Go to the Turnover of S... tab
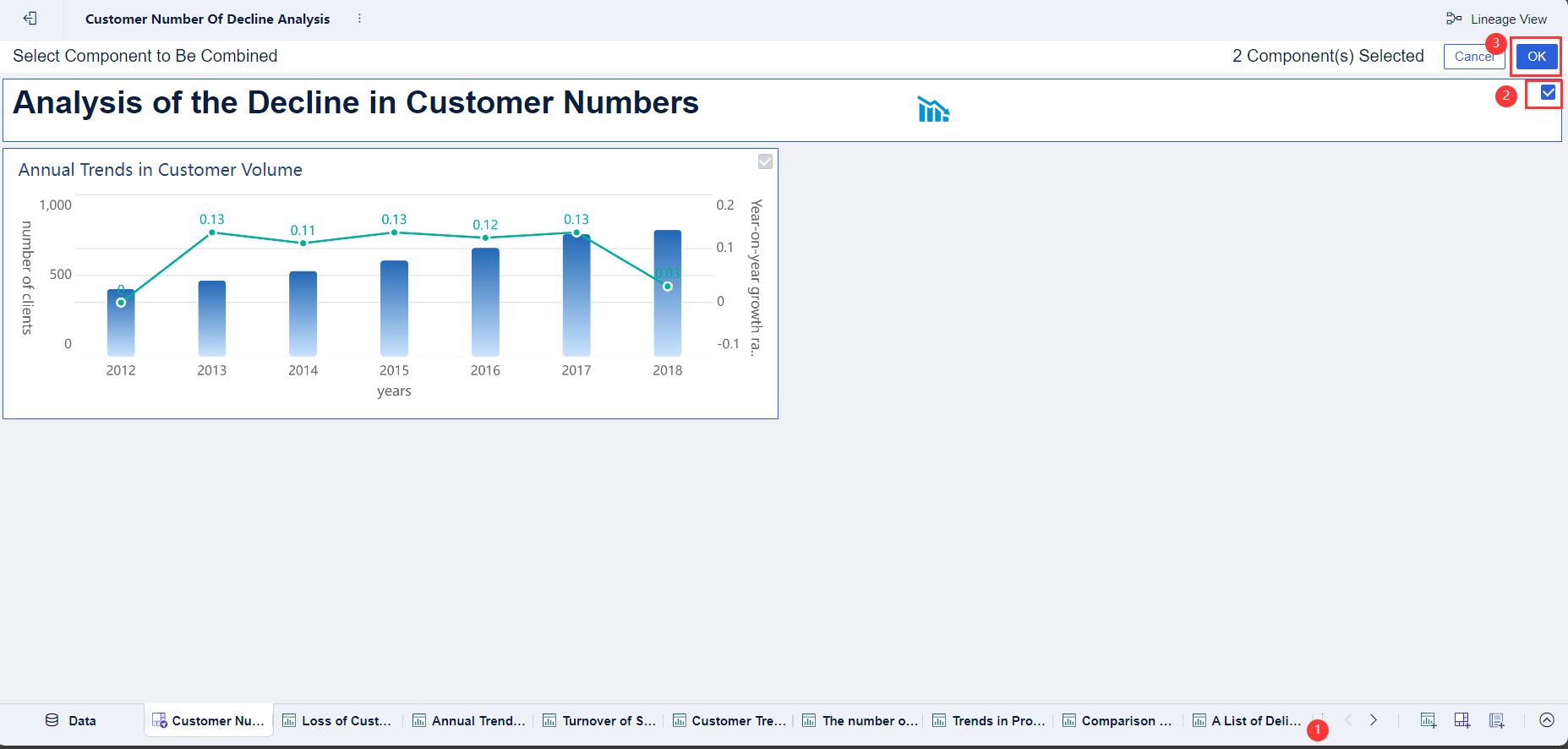The image size is (1568, 749). click(599, 720)
